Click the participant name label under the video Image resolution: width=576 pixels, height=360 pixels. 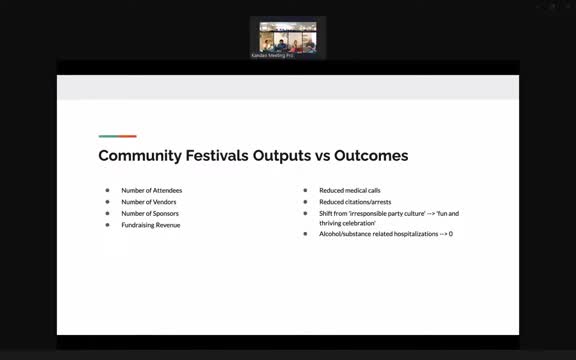coord(272,55)
